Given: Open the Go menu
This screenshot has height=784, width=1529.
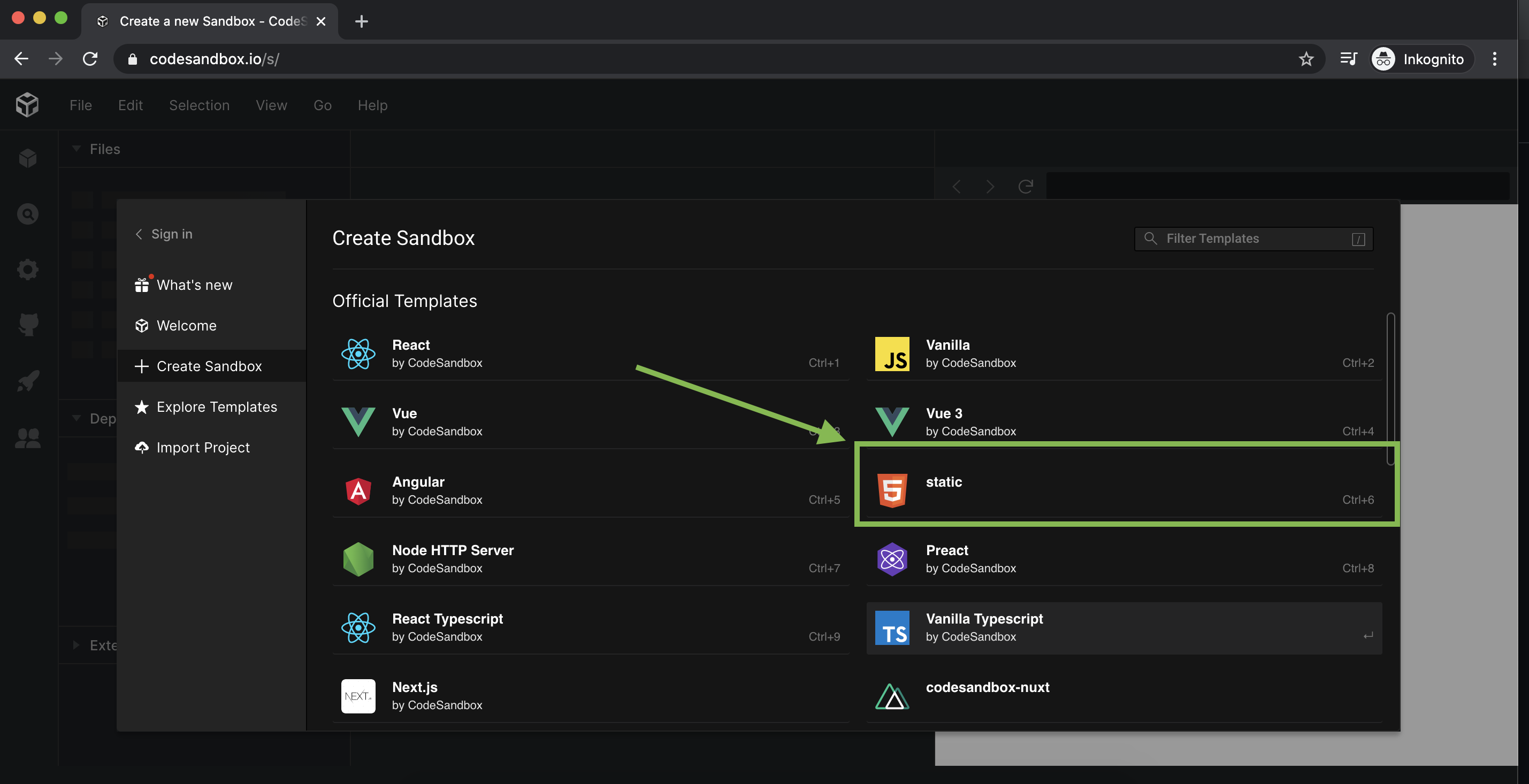Looking at the screenshot, I should [322, 105].
